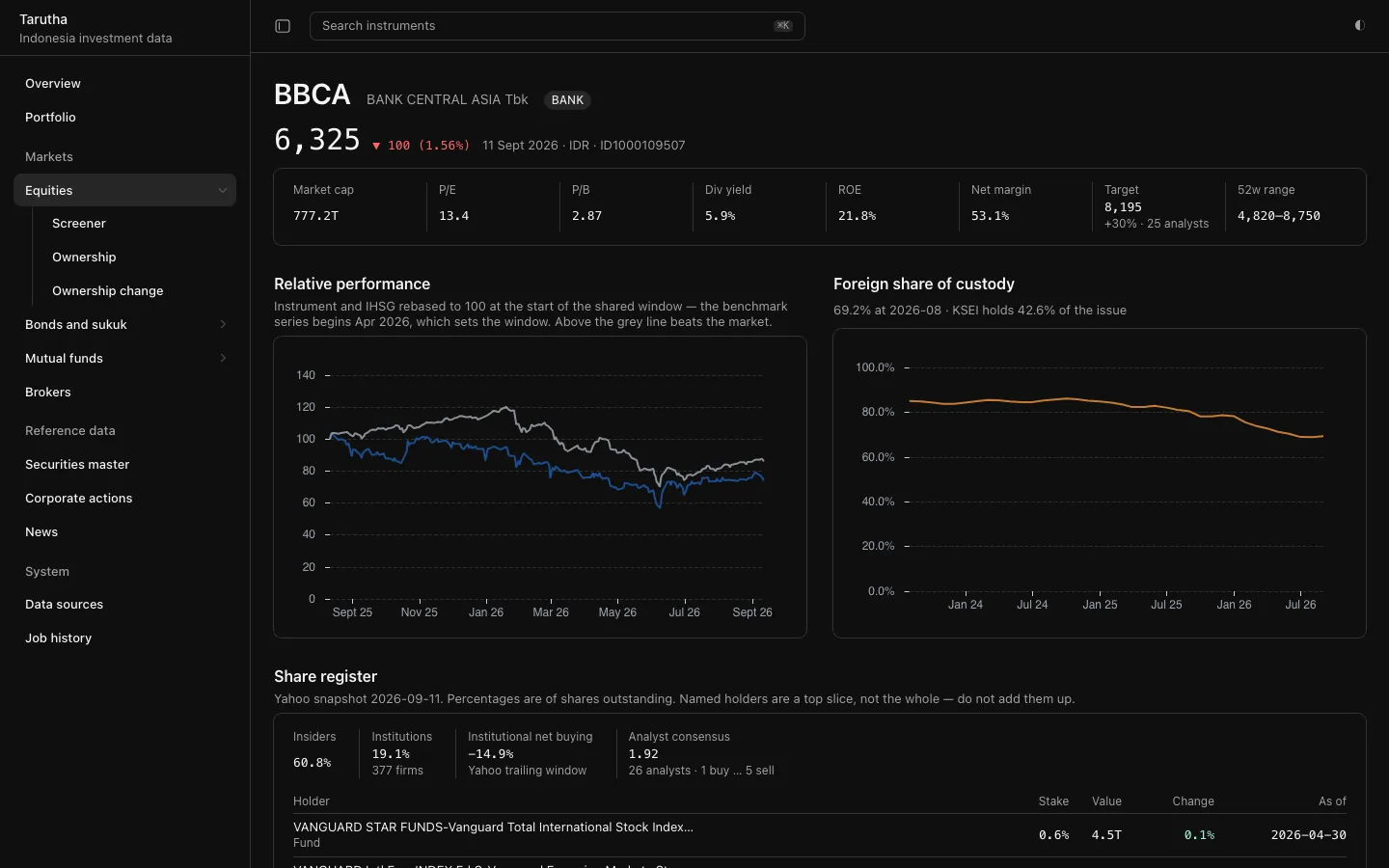Click Analyst consensus 1.92 value
1389x868 pixels.
[x=643, y=754]
